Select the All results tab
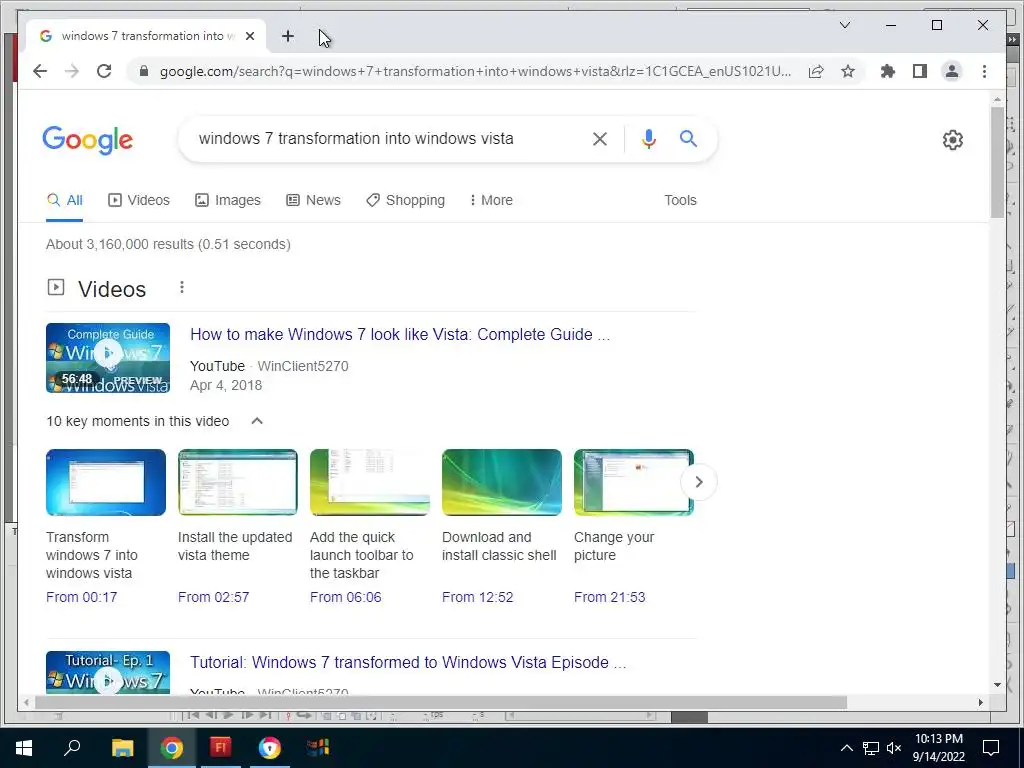The image size is (1024, 768). [65, 200]
